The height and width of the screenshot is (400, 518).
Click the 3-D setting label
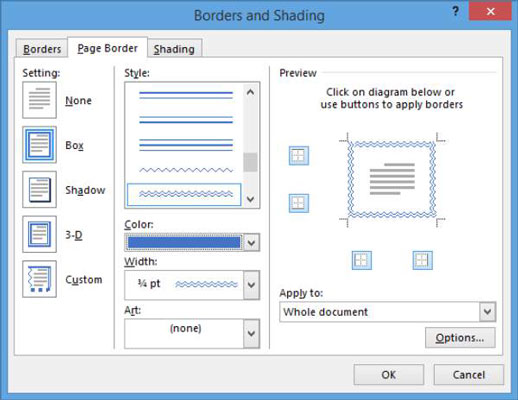pos(74,235)
